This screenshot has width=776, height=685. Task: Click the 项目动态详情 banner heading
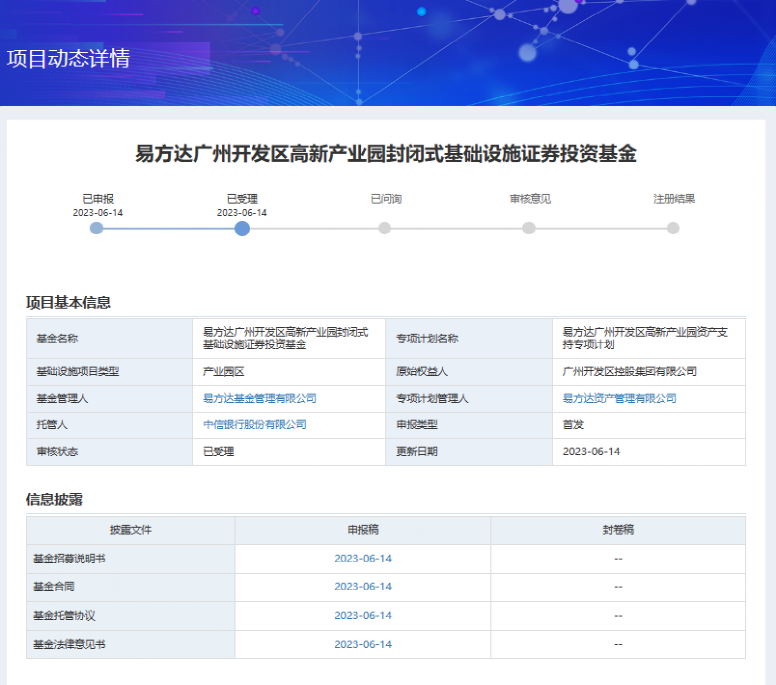click(68, 58)
